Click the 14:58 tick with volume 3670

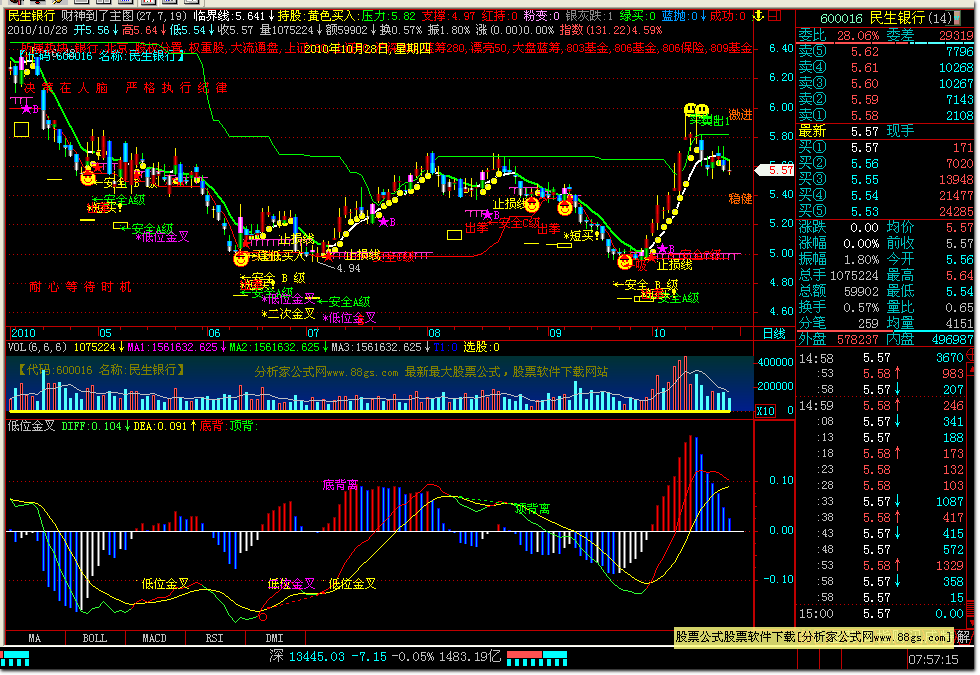pos(882,358)
